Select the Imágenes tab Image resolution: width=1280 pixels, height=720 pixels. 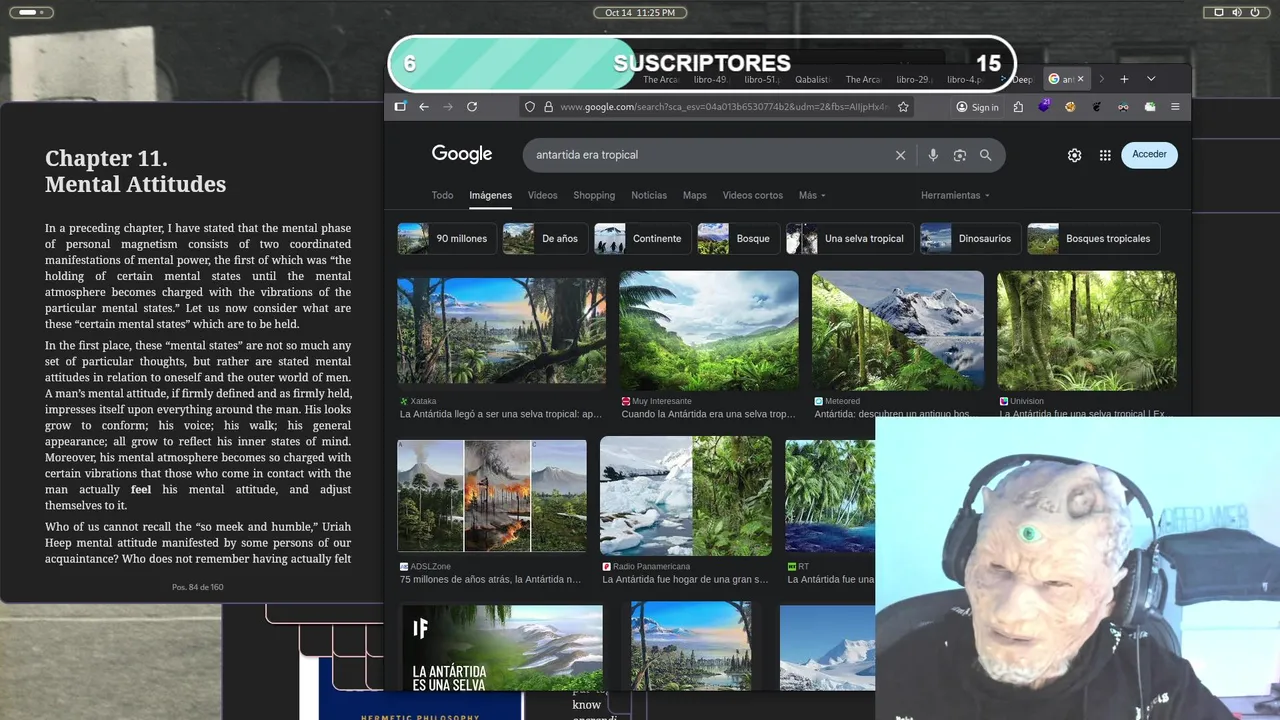pos(490,195)
